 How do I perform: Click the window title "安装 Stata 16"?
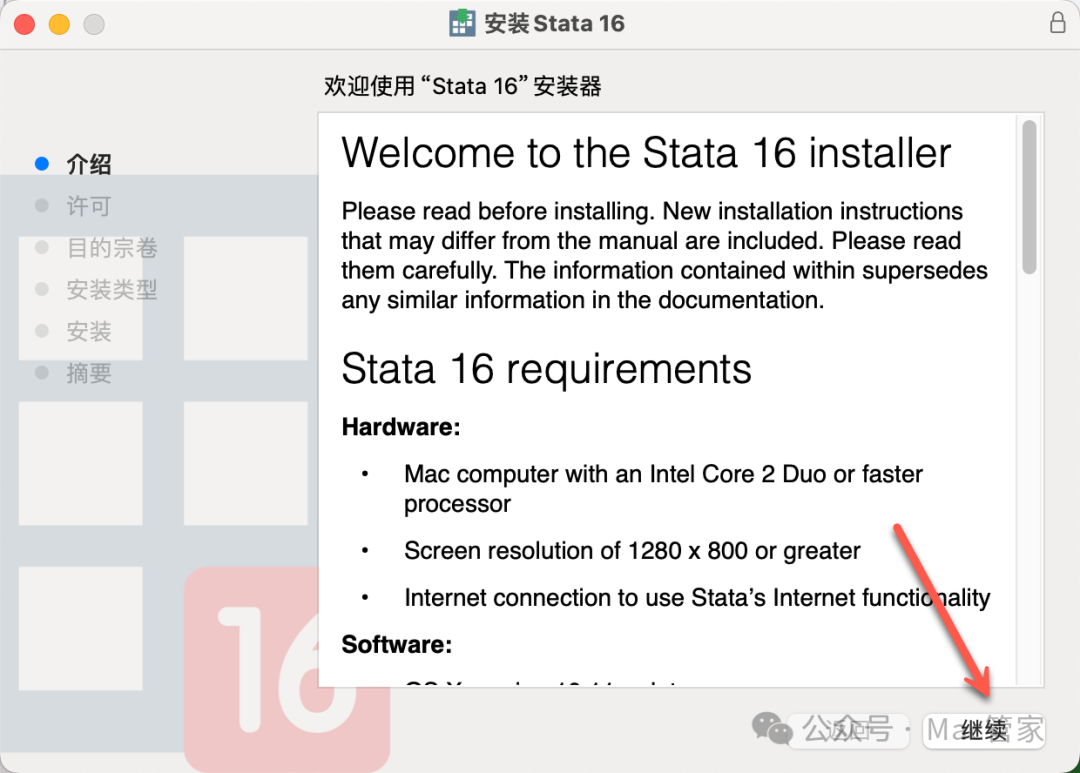[554, 23]
